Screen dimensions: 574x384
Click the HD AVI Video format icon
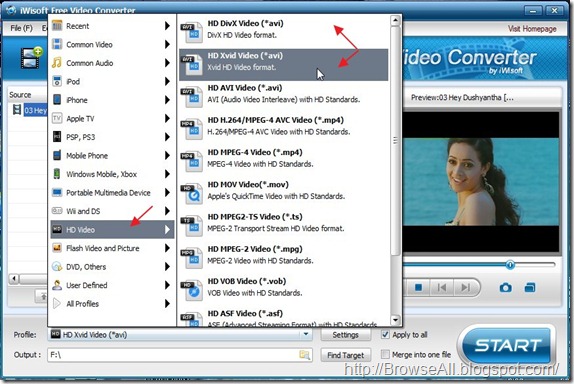[191, 97]
